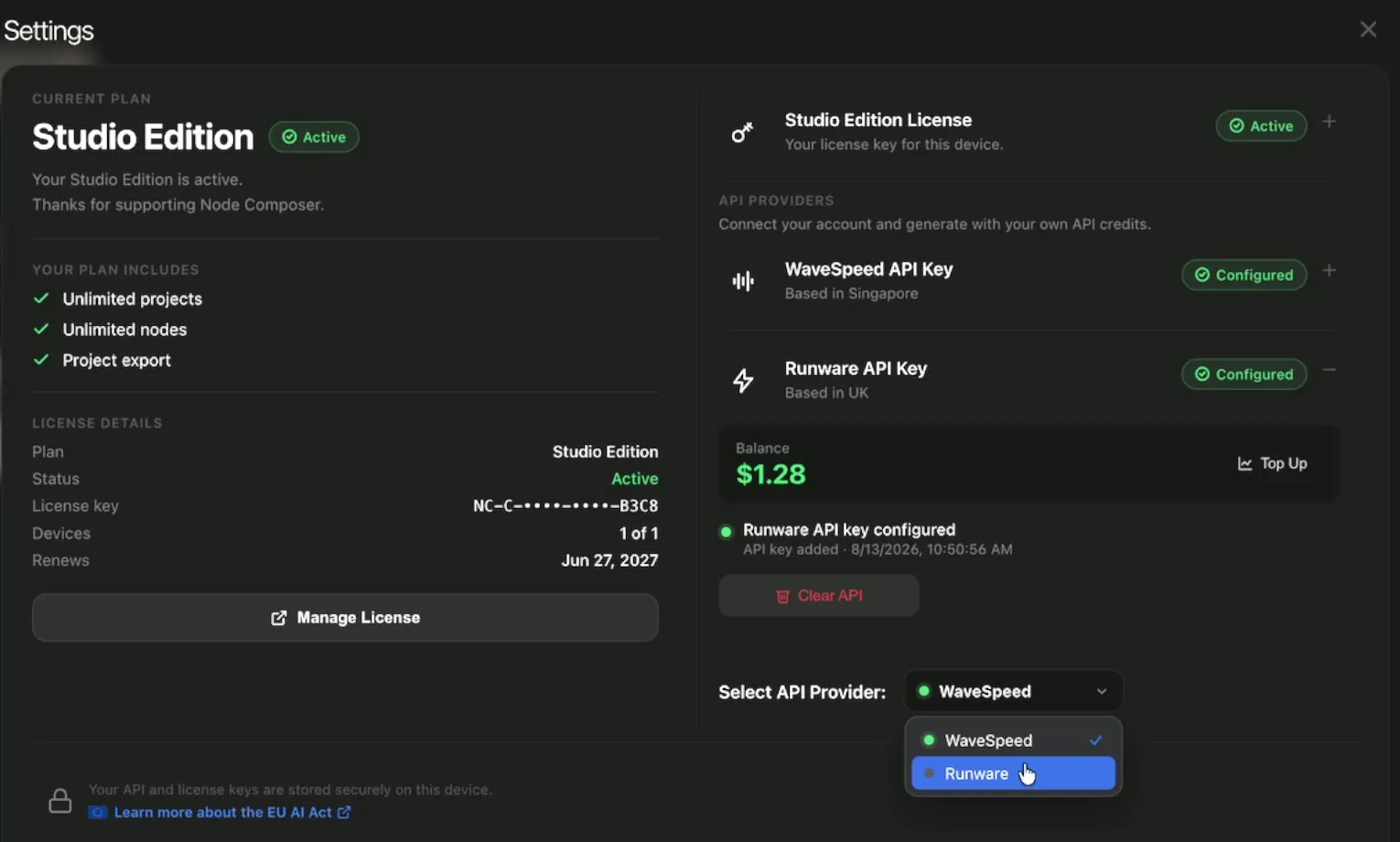This screenshot has width=1400, height=842.
Task: Click the WaveSpeed API Key title
Action: click(x=868, y=269)
